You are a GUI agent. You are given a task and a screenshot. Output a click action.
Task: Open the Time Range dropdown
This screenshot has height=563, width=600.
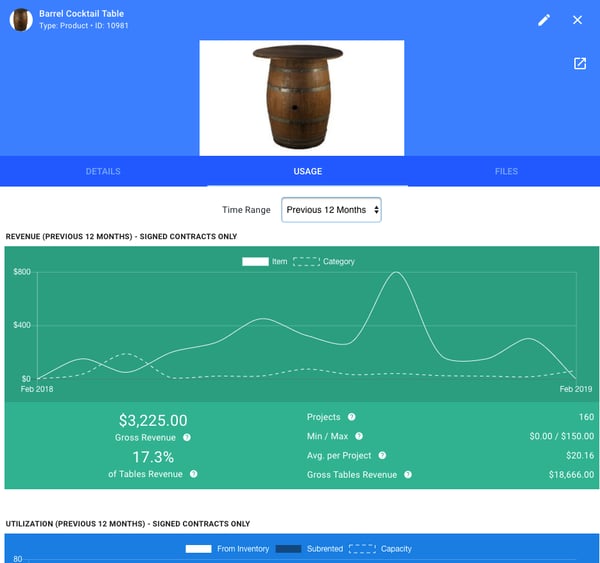click(331, 210)
